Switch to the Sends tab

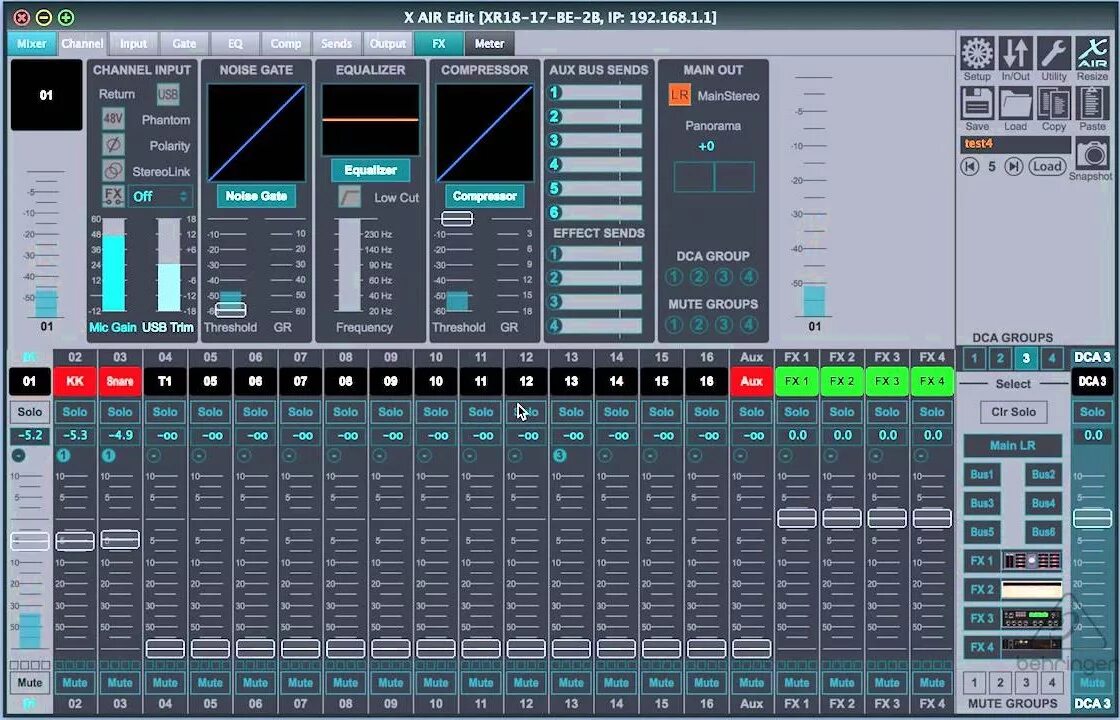336,44
